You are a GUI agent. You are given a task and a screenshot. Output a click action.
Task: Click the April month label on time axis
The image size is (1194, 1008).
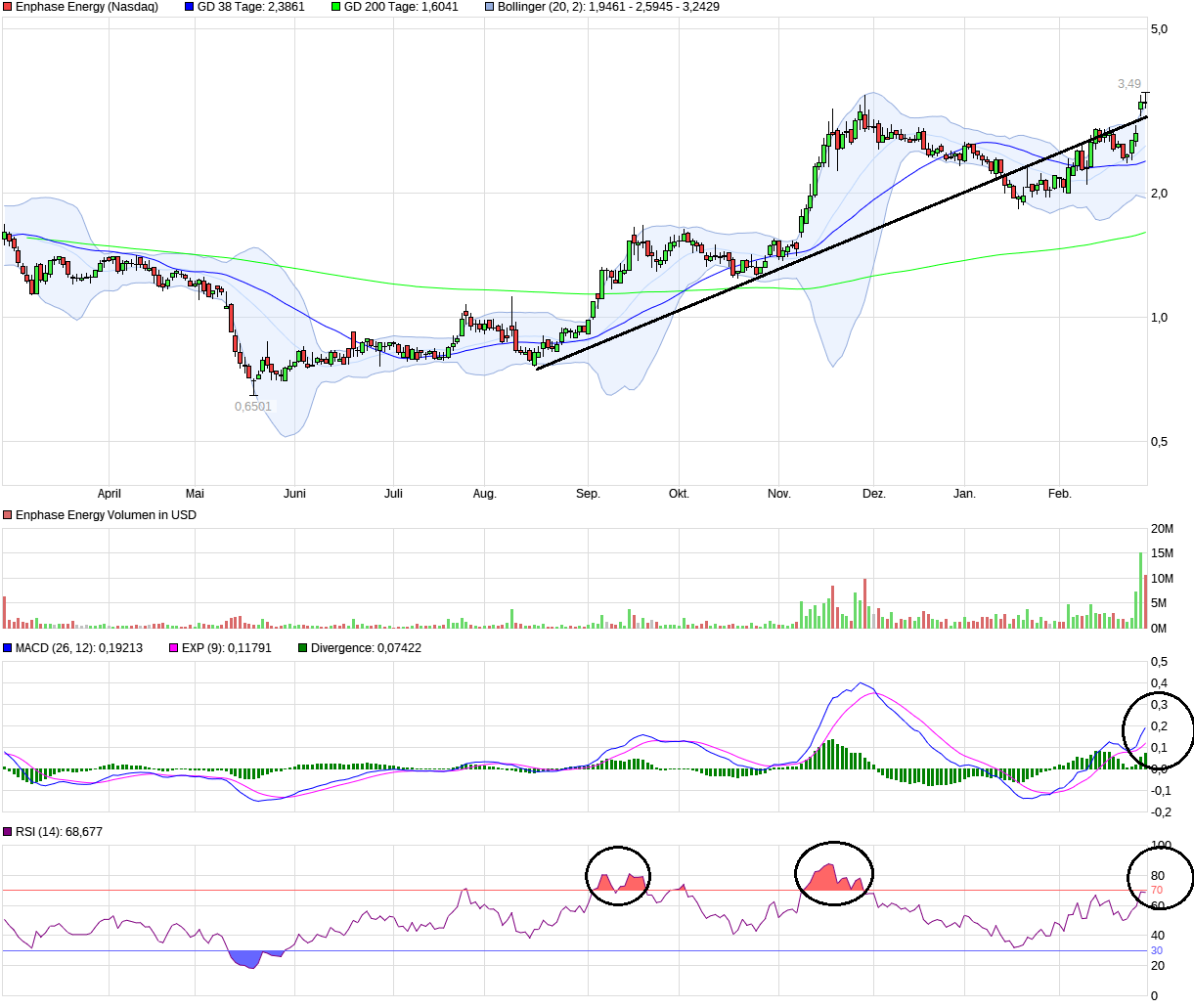coord(110,494)
